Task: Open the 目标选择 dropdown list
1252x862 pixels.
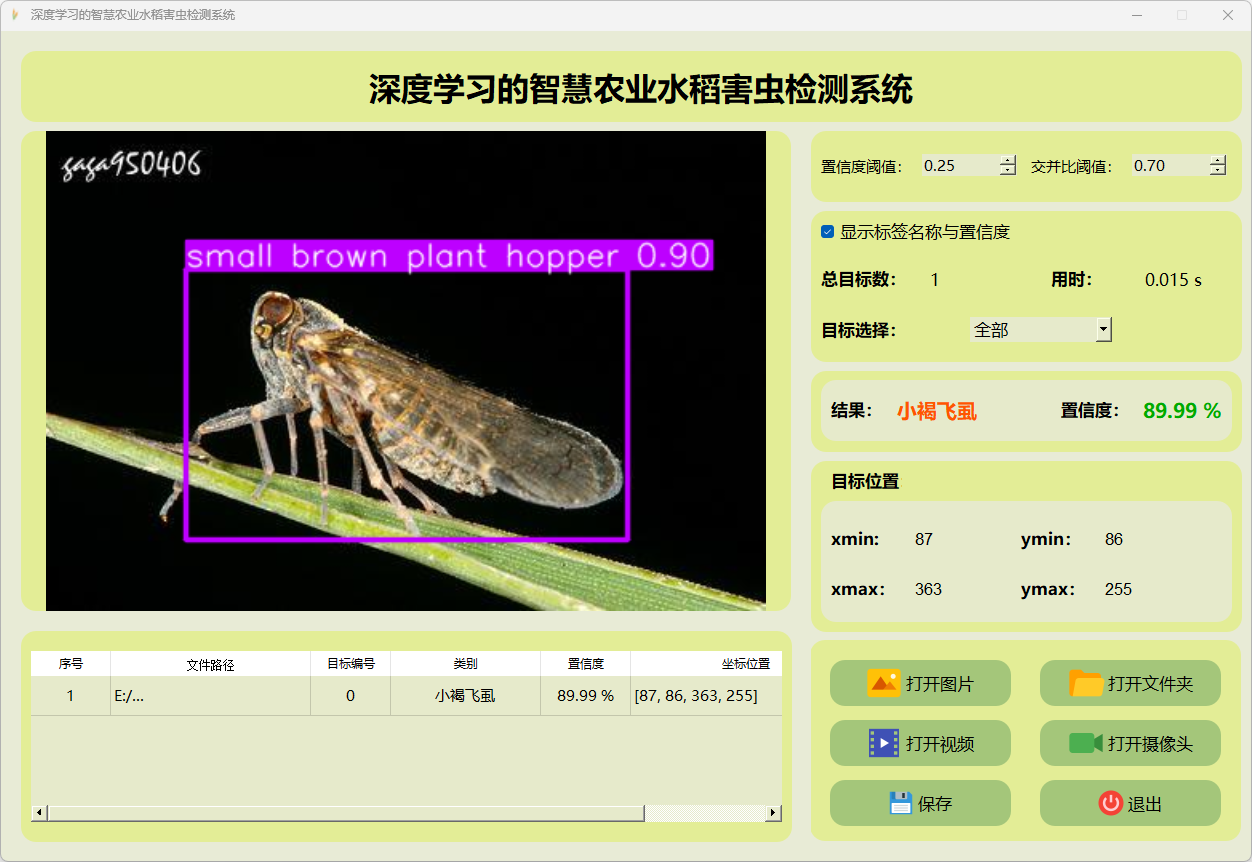Action: [x=1103, y=329]
